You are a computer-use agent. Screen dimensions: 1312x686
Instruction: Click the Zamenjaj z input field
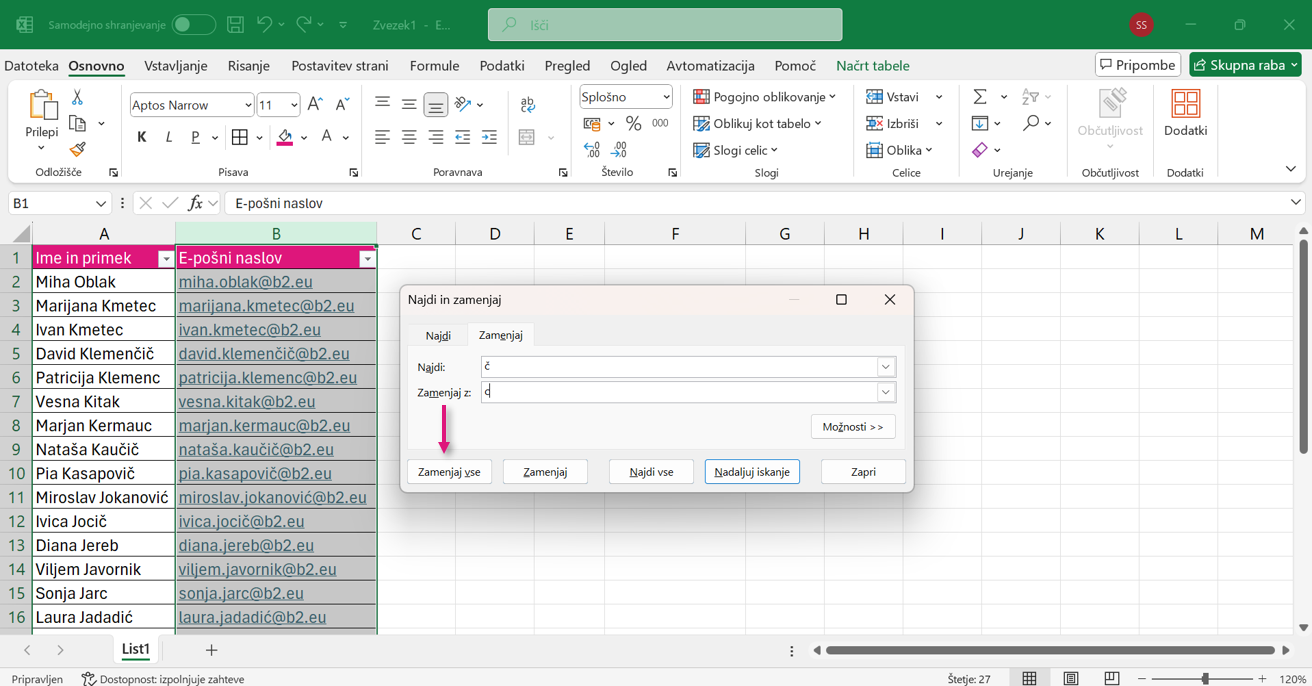tap(680, 392)
